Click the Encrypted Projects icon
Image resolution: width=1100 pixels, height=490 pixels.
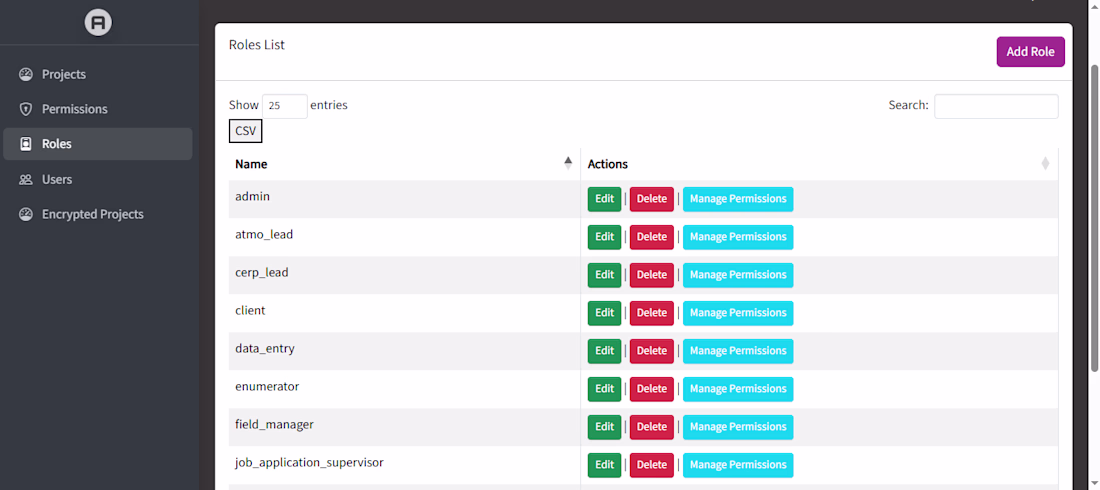coord(26,214)
